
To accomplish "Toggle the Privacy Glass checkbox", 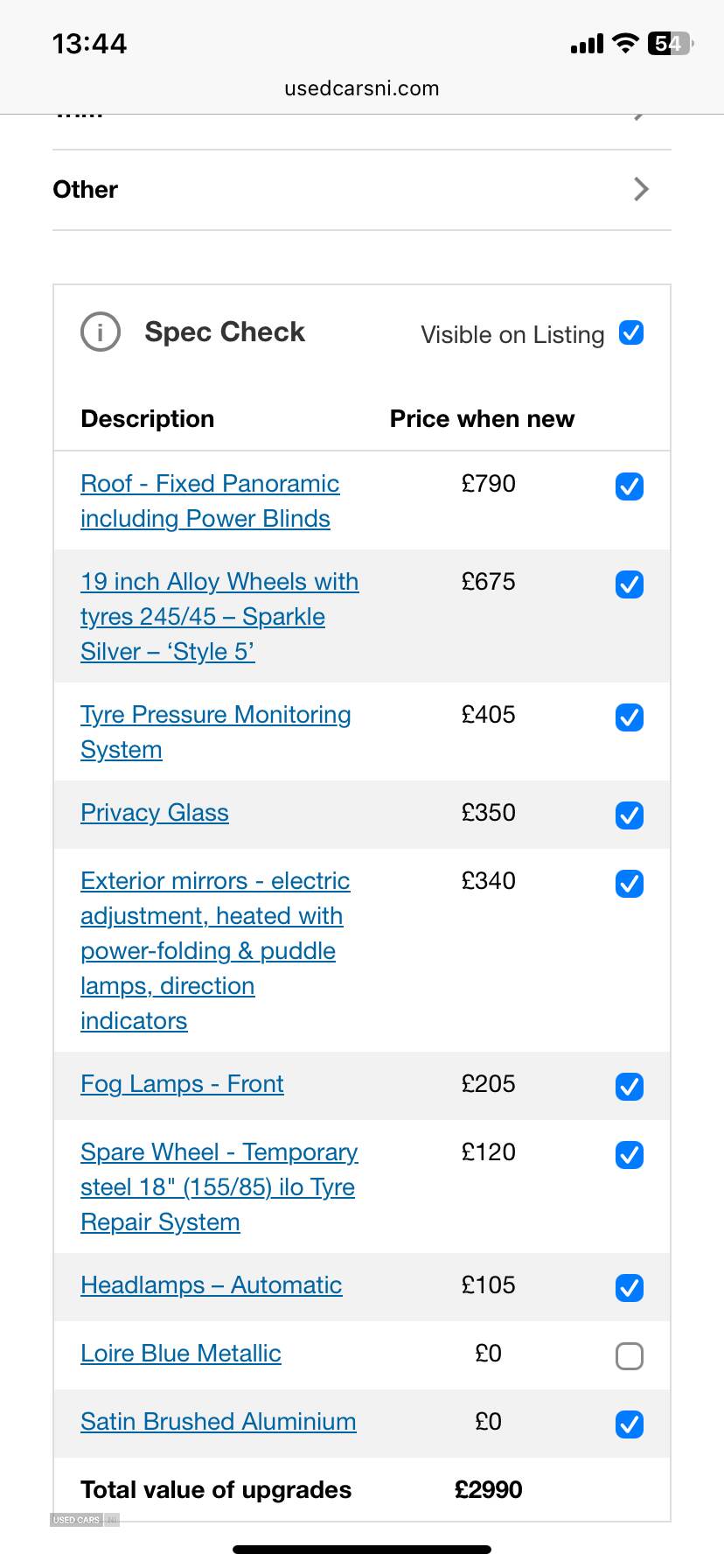I will (630, 815).
